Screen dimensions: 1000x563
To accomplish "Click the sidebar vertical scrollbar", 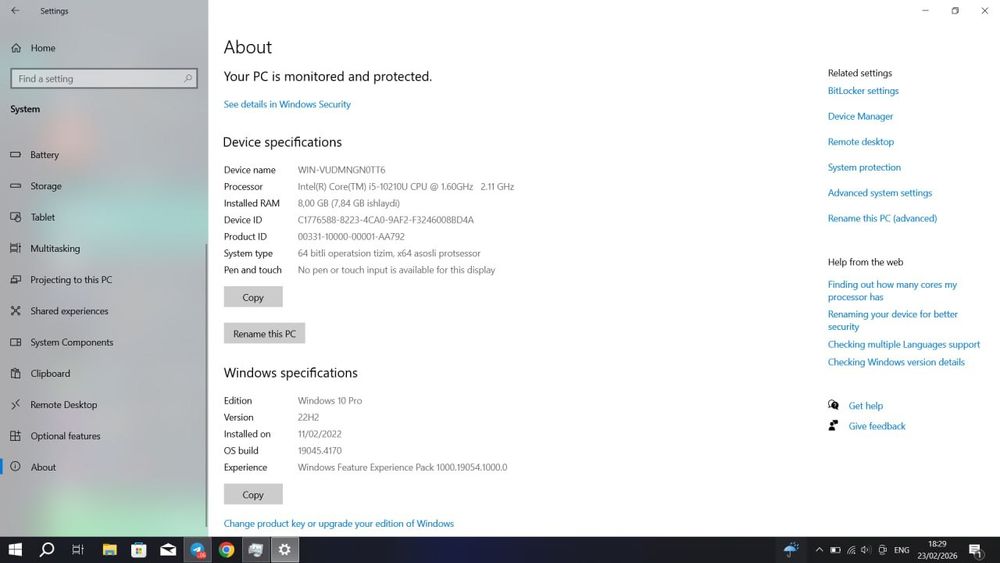I will 207,385.
